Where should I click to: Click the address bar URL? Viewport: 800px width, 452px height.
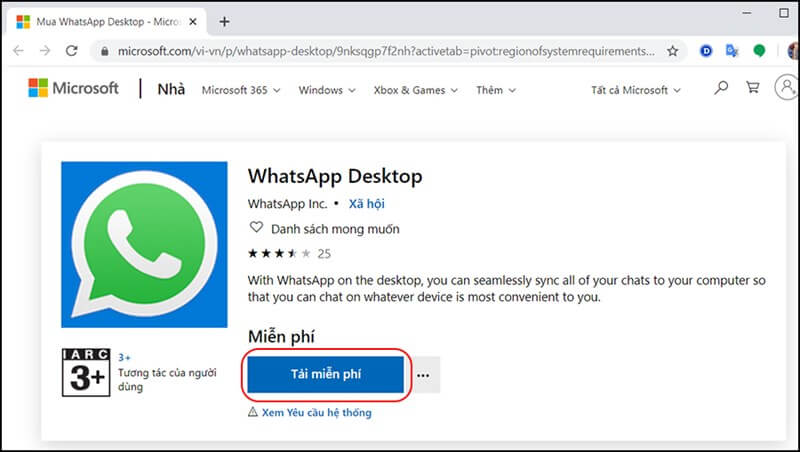click(x=386, y=51)
